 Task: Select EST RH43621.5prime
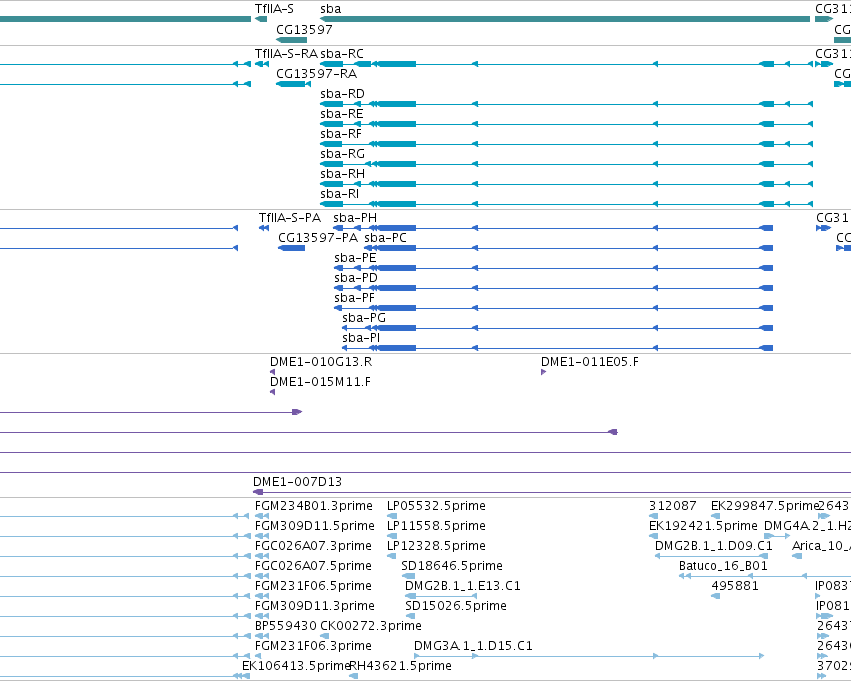point(401,666)
